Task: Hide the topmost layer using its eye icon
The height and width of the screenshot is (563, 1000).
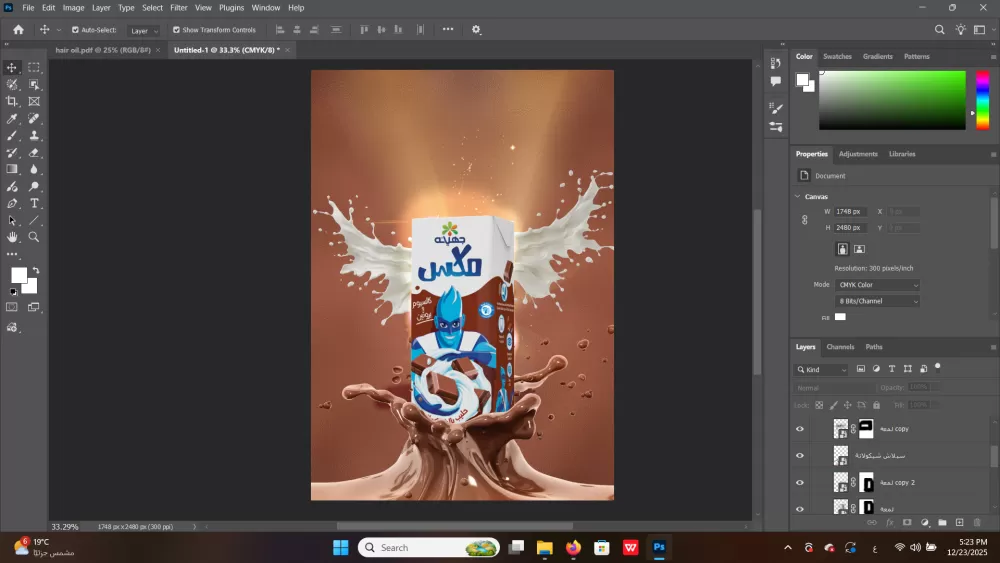Action: (x=799, y=429)
